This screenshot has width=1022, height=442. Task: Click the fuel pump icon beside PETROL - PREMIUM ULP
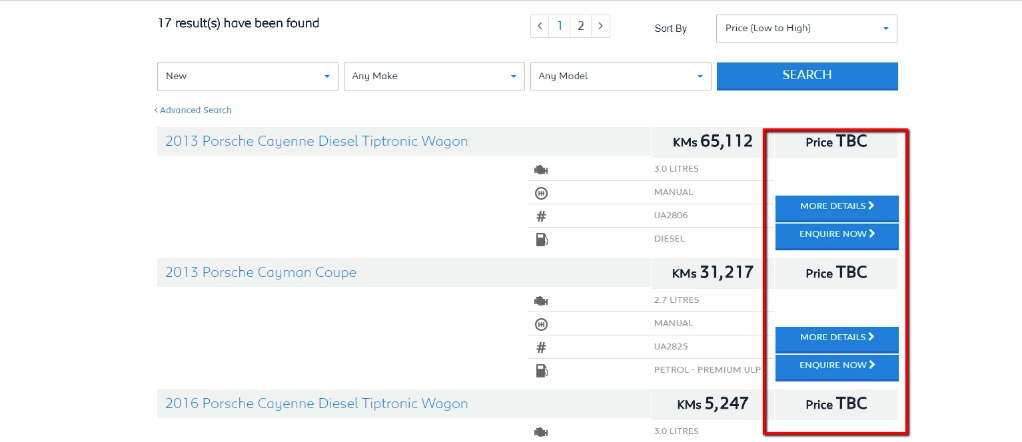[x=541, y=371]
